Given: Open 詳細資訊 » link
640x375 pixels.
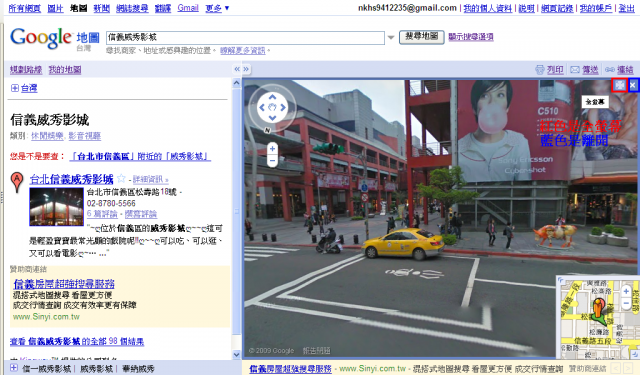Looking at the screenshot, I should (x=150, y=179).
